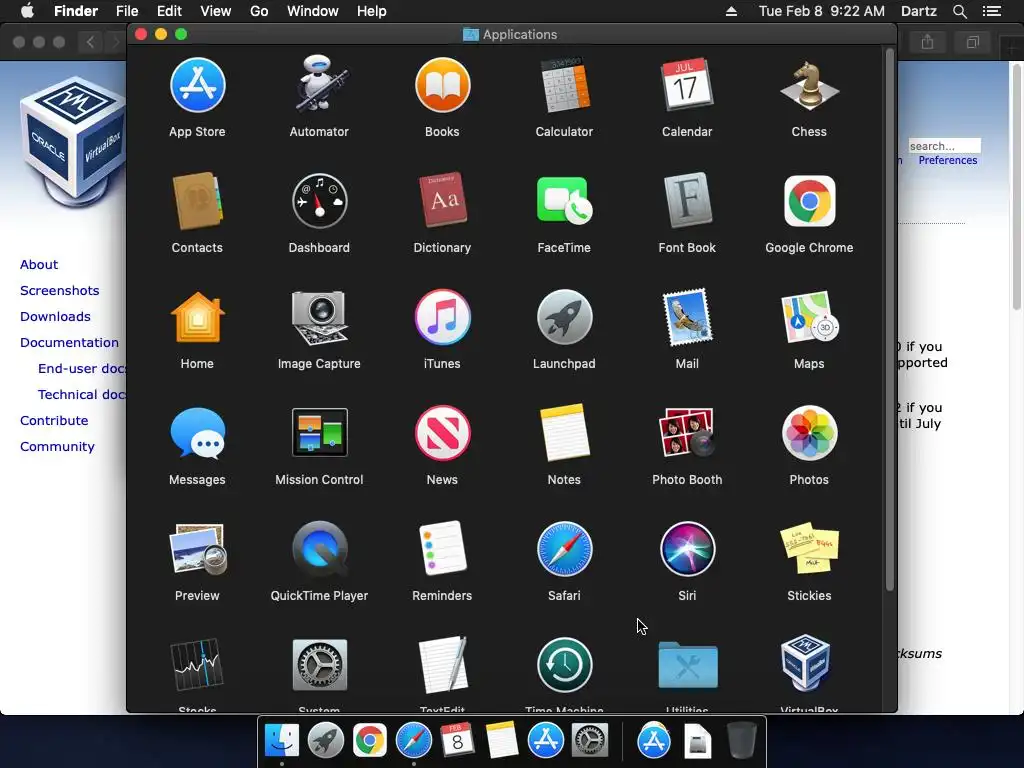Open the Finder menu
The height and width of the screenshot is (768, 1024).
tap(76, 11)
